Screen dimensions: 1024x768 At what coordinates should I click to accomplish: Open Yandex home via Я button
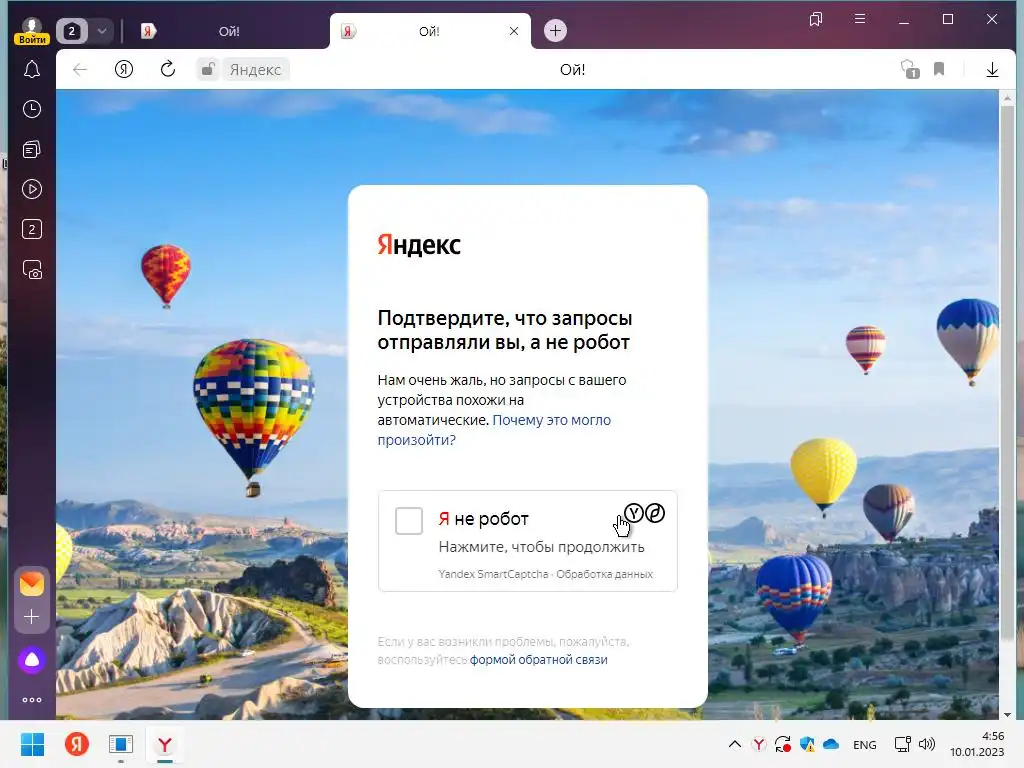pyautogui.click(x=123, y=69)
